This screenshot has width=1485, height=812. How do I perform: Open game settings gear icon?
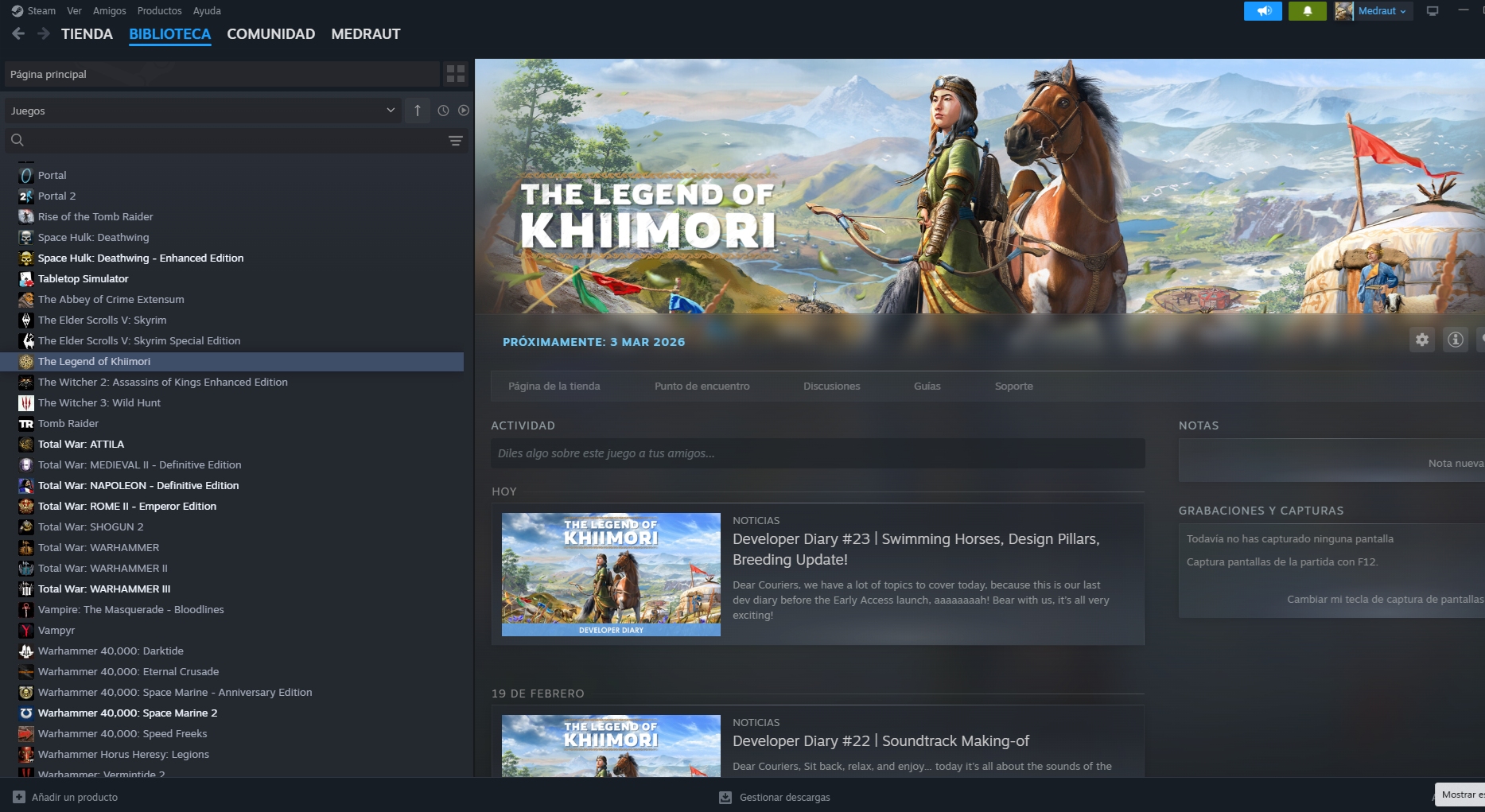[1422, 340]
